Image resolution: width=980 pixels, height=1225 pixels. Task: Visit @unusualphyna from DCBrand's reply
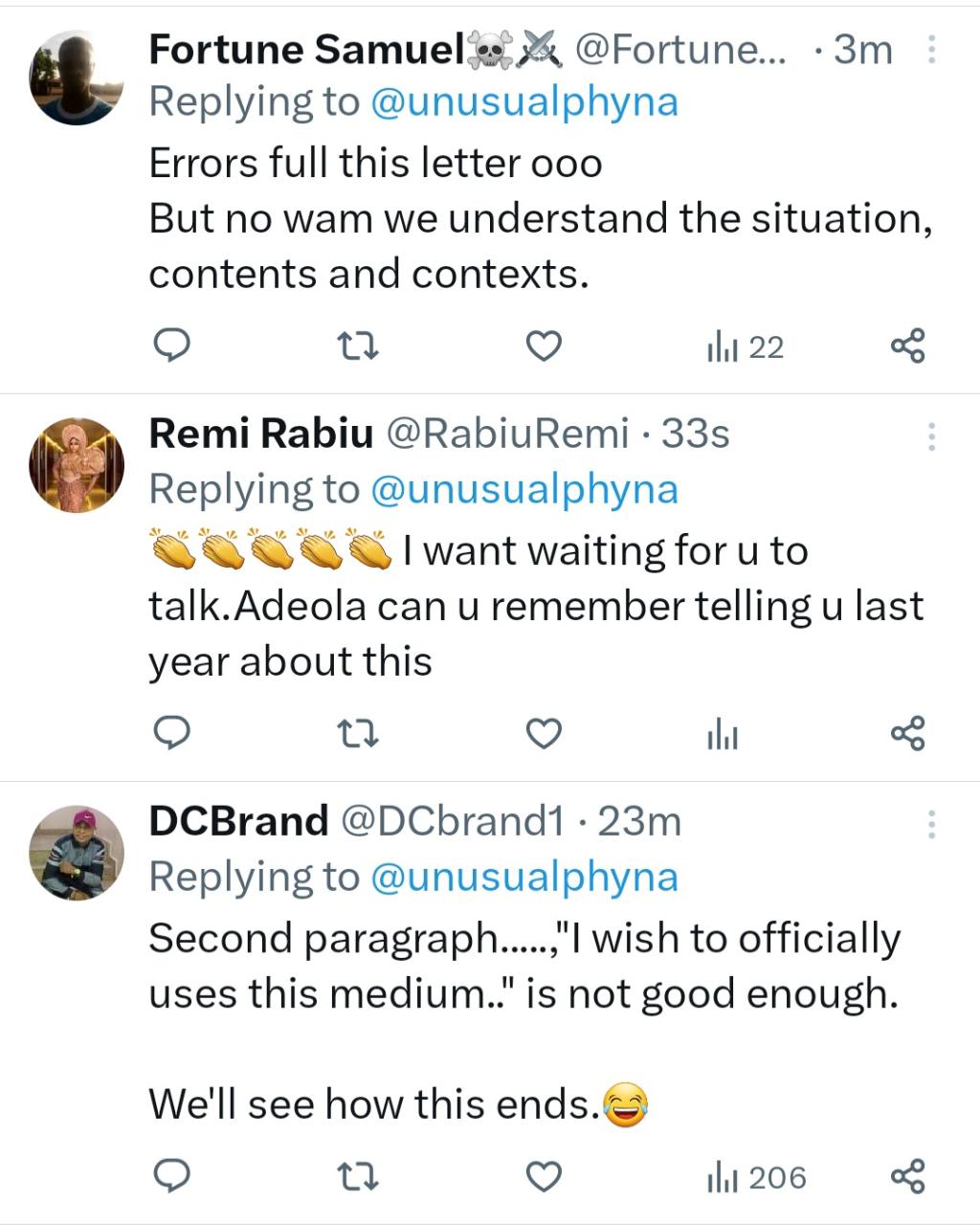[523, 876]
